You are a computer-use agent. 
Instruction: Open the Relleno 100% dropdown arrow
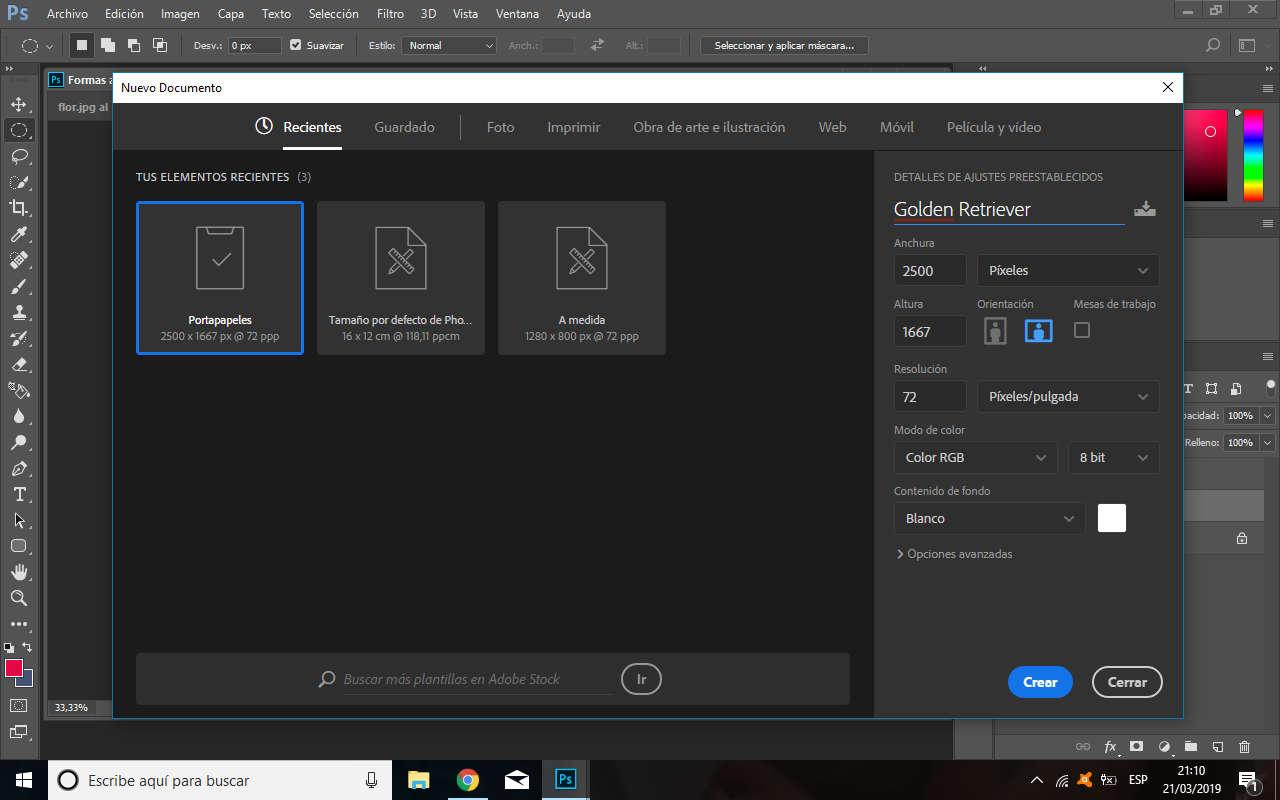coord(1268,442)
